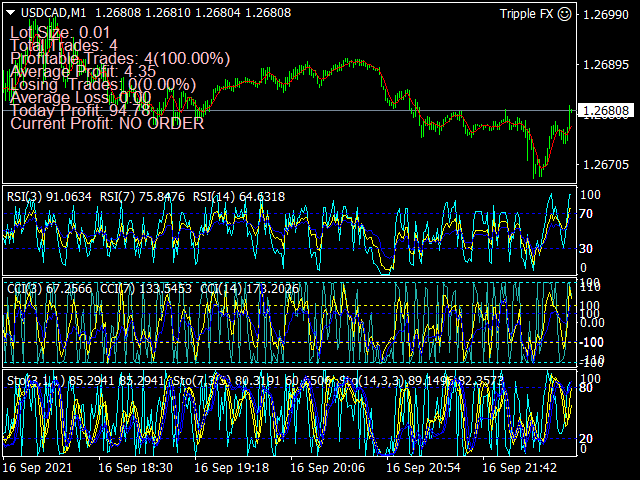Click the 16 Sep 18:30 time label
Image resolution: width=640 pixels, height=480 pixels.
136,467
